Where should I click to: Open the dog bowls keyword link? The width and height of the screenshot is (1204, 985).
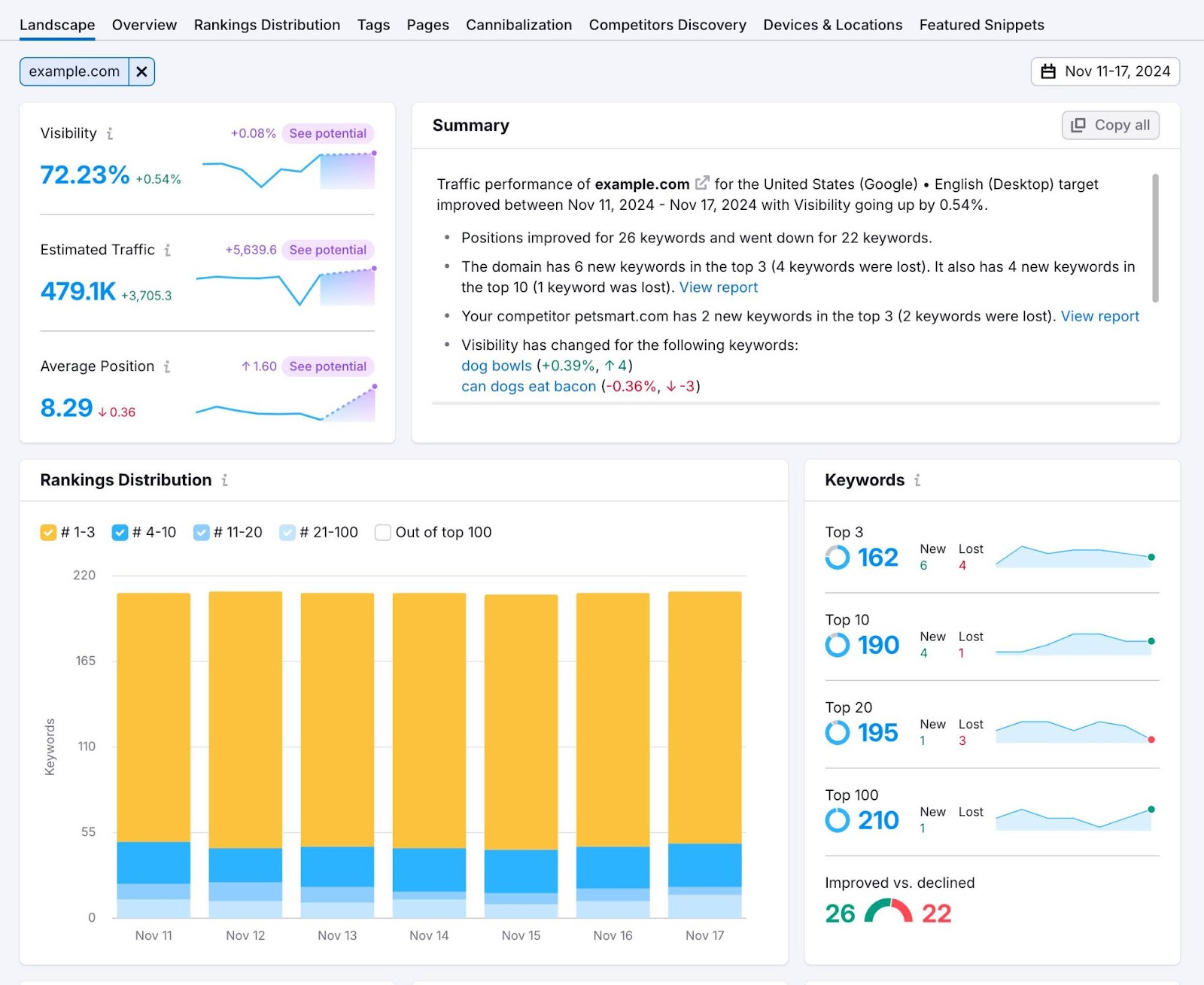(495, 366)
